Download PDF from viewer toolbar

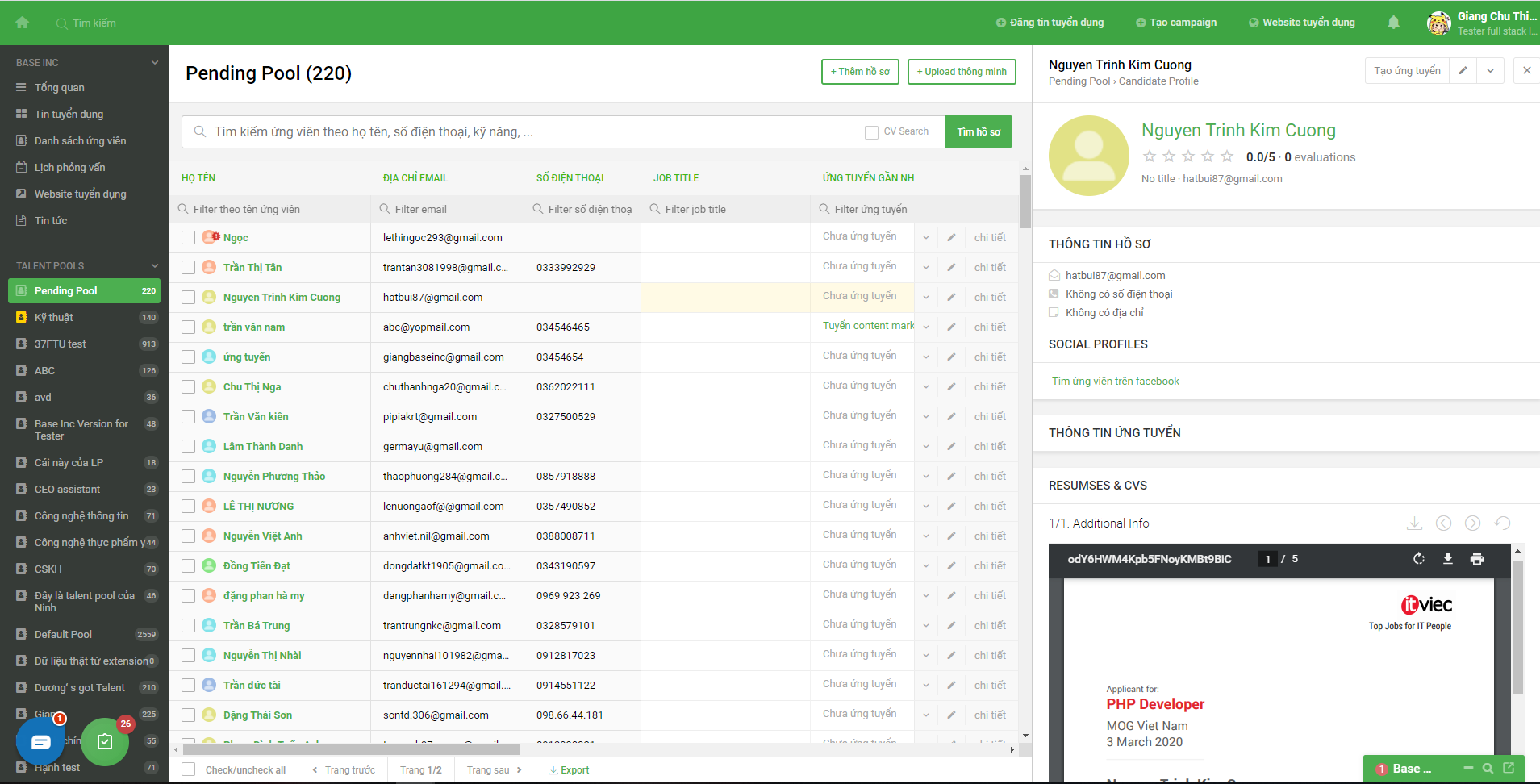(1448, 559)
